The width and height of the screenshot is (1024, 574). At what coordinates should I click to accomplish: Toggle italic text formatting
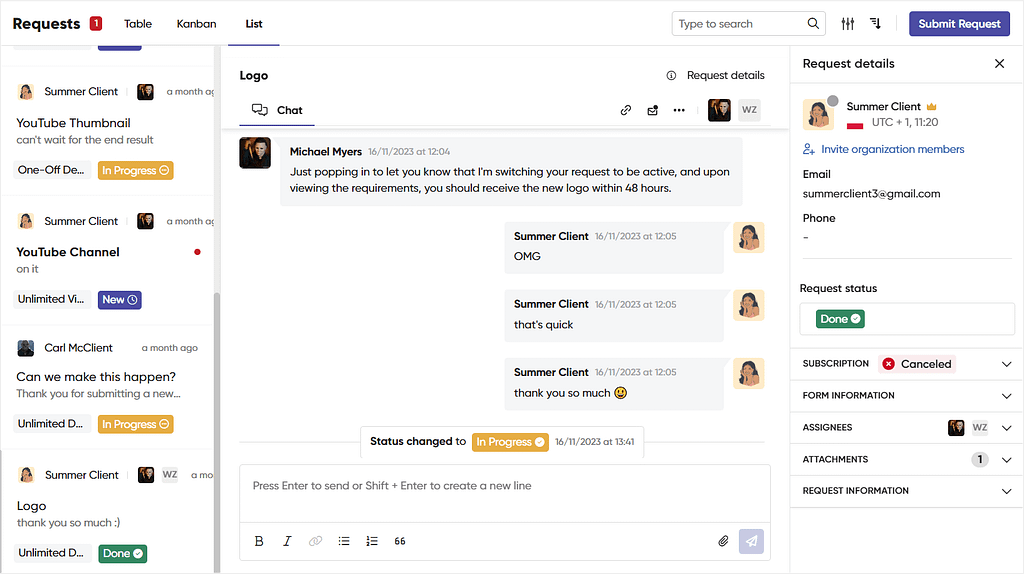pyautogui.click(x=287, y=541)
